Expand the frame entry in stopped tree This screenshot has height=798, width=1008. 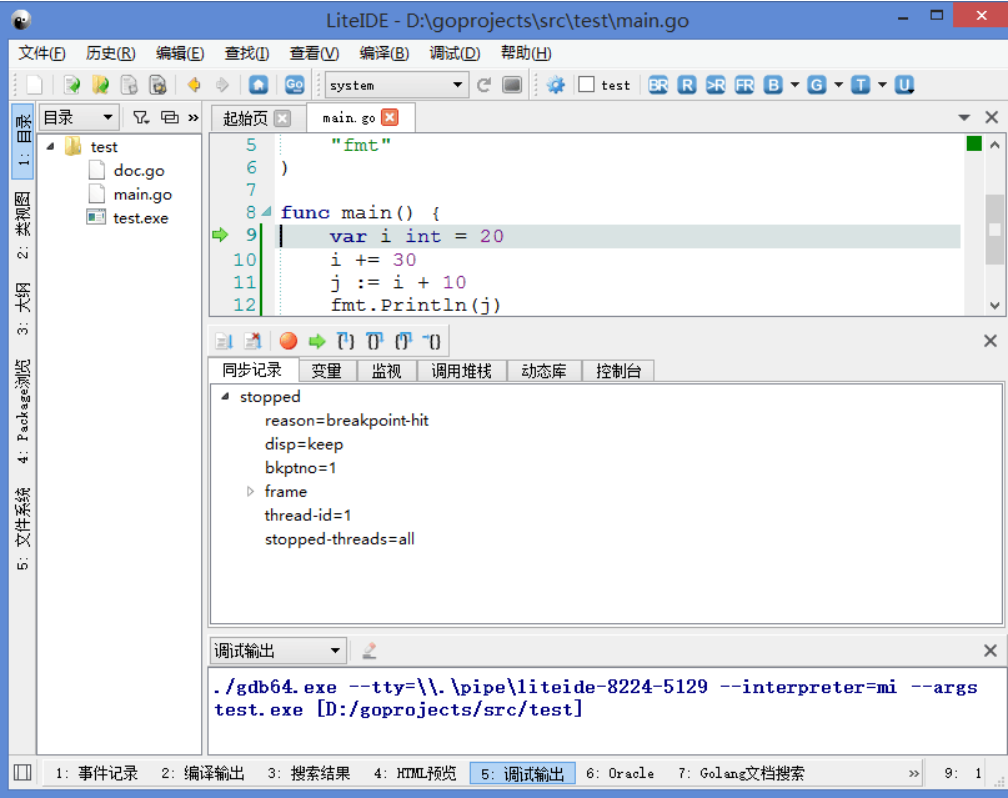pos(250,491)
